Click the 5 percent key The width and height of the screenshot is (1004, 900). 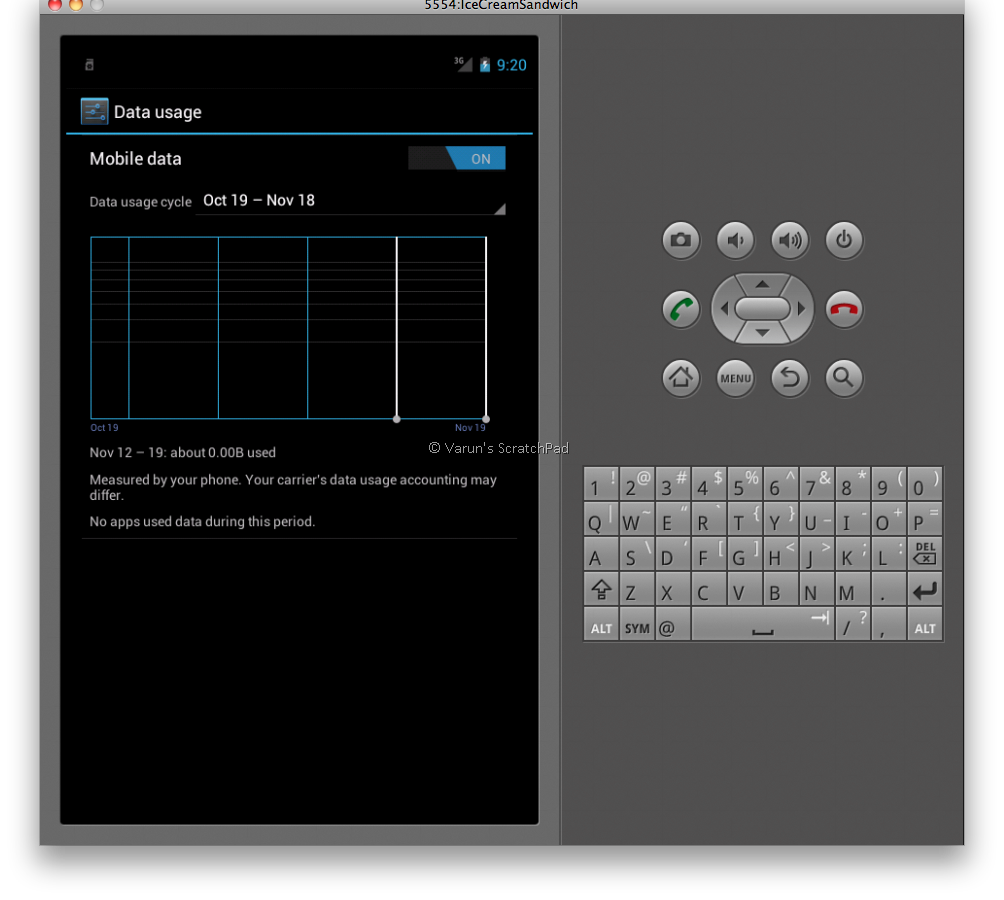pos(745,484)
